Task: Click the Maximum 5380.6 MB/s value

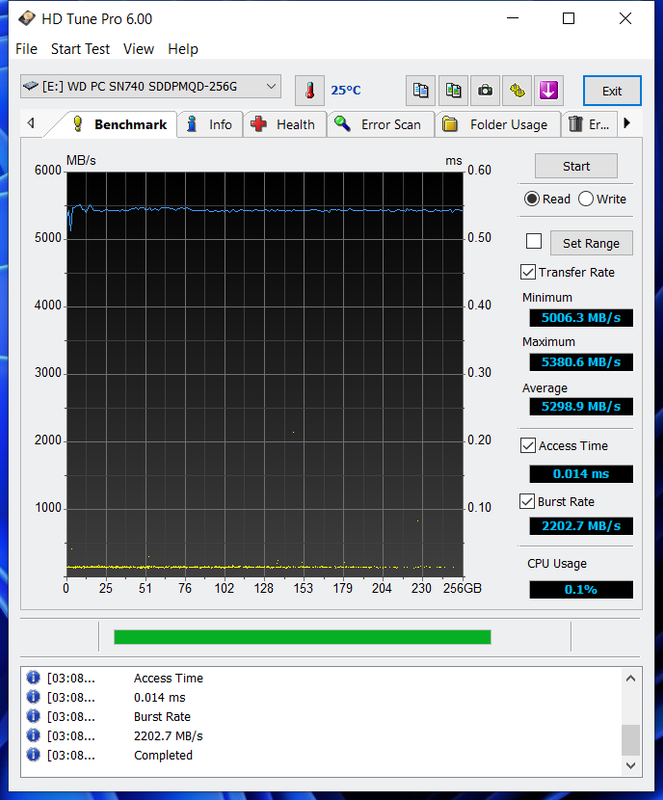Action: [581, 362]
